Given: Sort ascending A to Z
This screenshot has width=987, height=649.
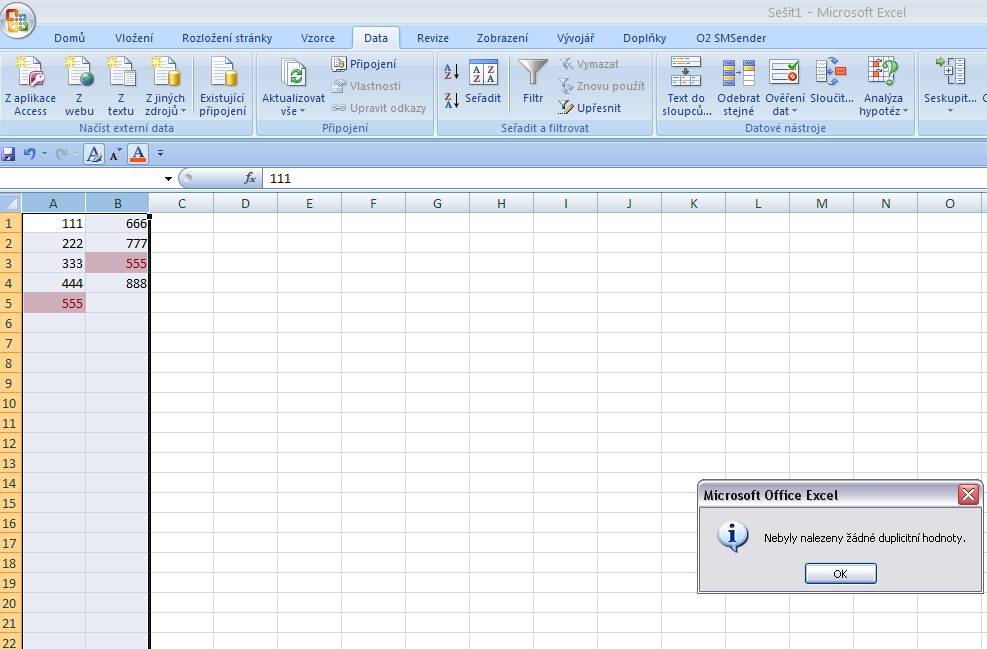Looking at the screenshot, I should [451, 72].
